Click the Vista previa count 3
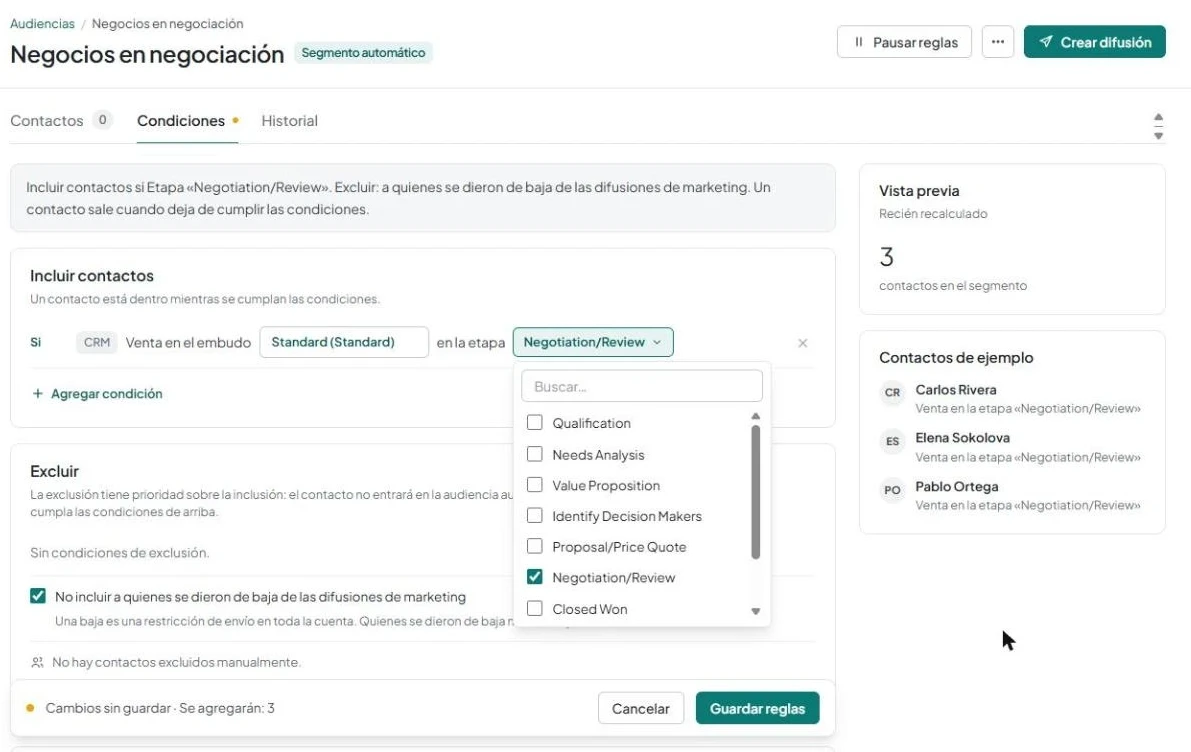1191x752 pixels. click(x=886, y=257)
